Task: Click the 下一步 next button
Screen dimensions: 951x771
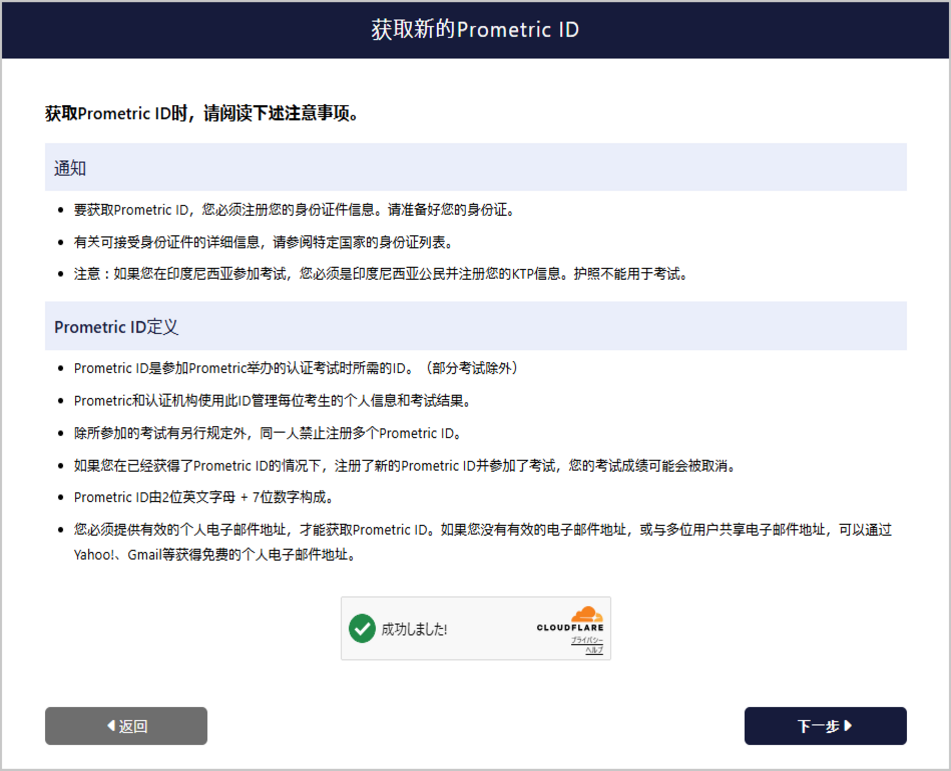Action: pos(825,726)
